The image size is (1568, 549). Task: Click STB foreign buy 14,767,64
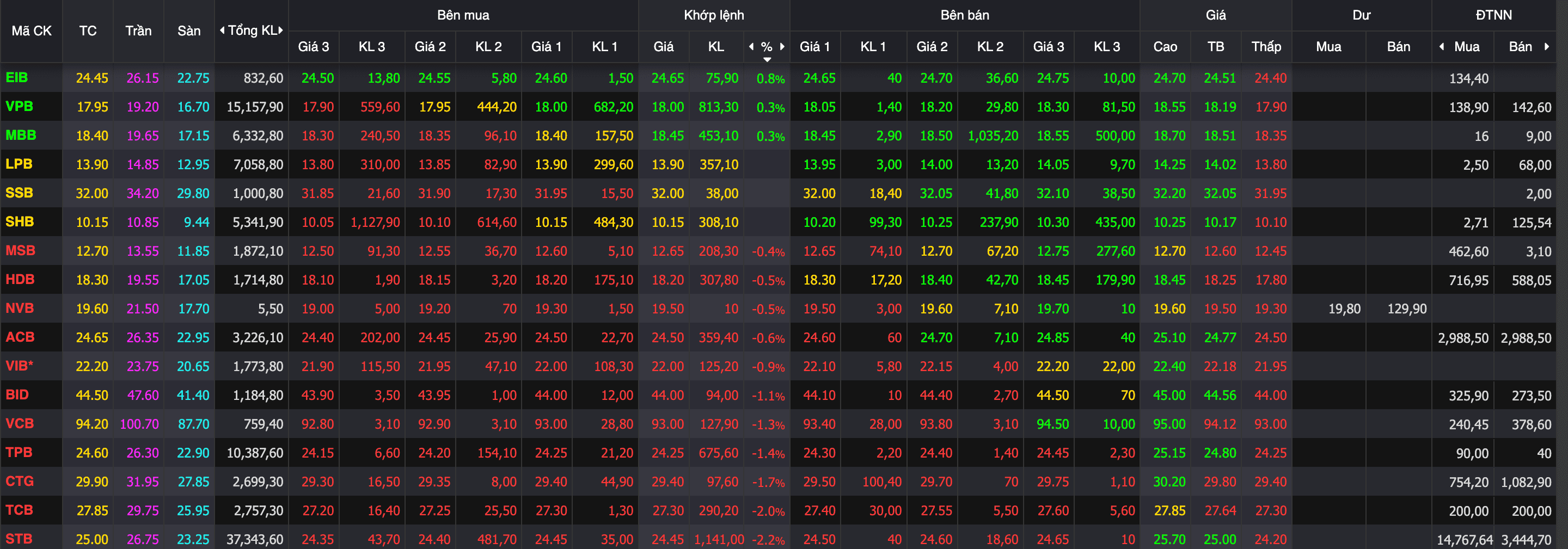click(1465, 539)
